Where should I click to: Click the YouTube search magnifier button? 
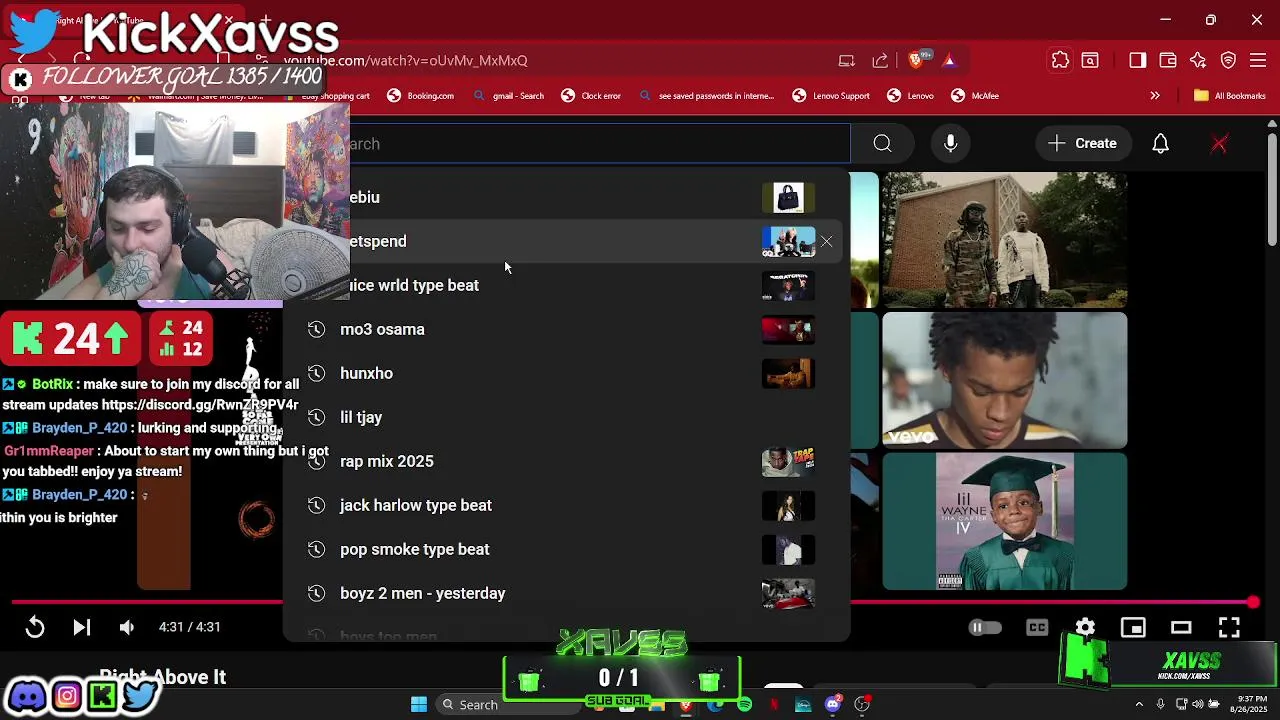click(882, 143)
